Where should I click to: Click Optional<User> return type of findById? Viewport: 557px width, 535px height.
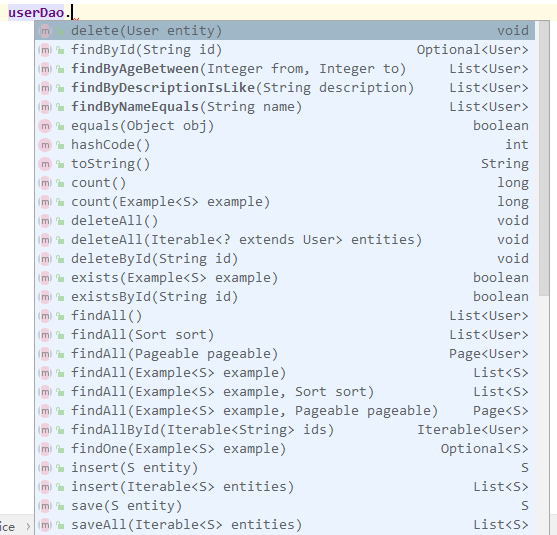[x=472, y=50]
